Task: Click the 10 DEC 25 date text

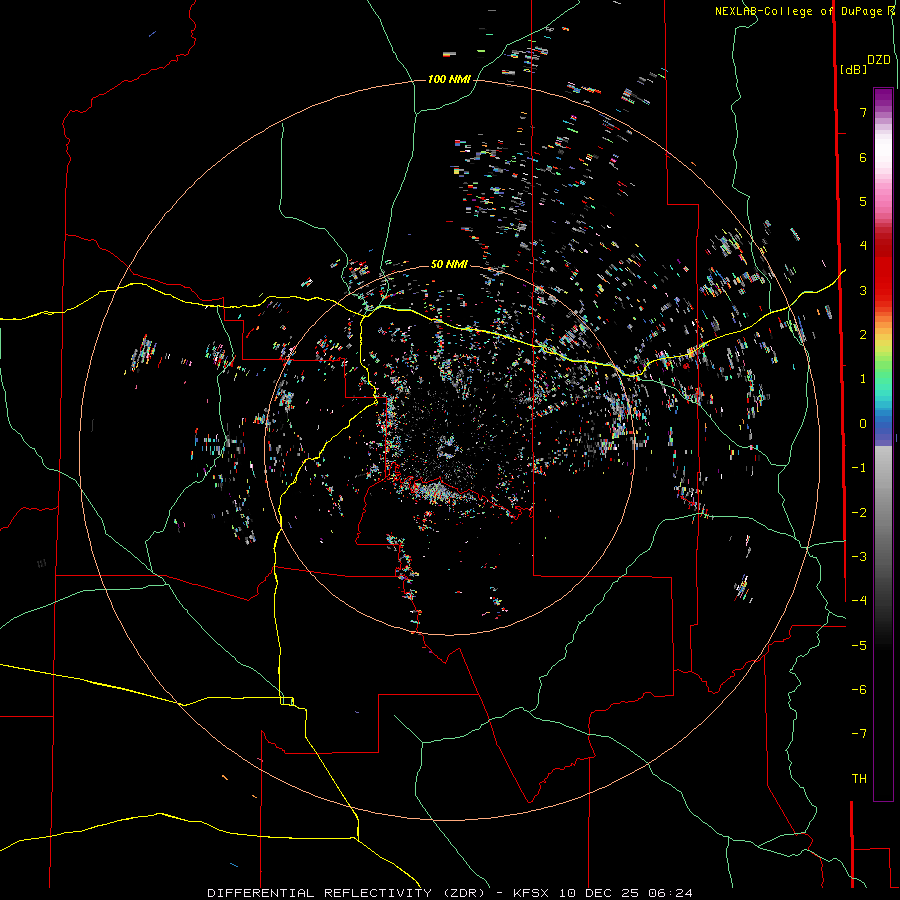Action: 600,893
